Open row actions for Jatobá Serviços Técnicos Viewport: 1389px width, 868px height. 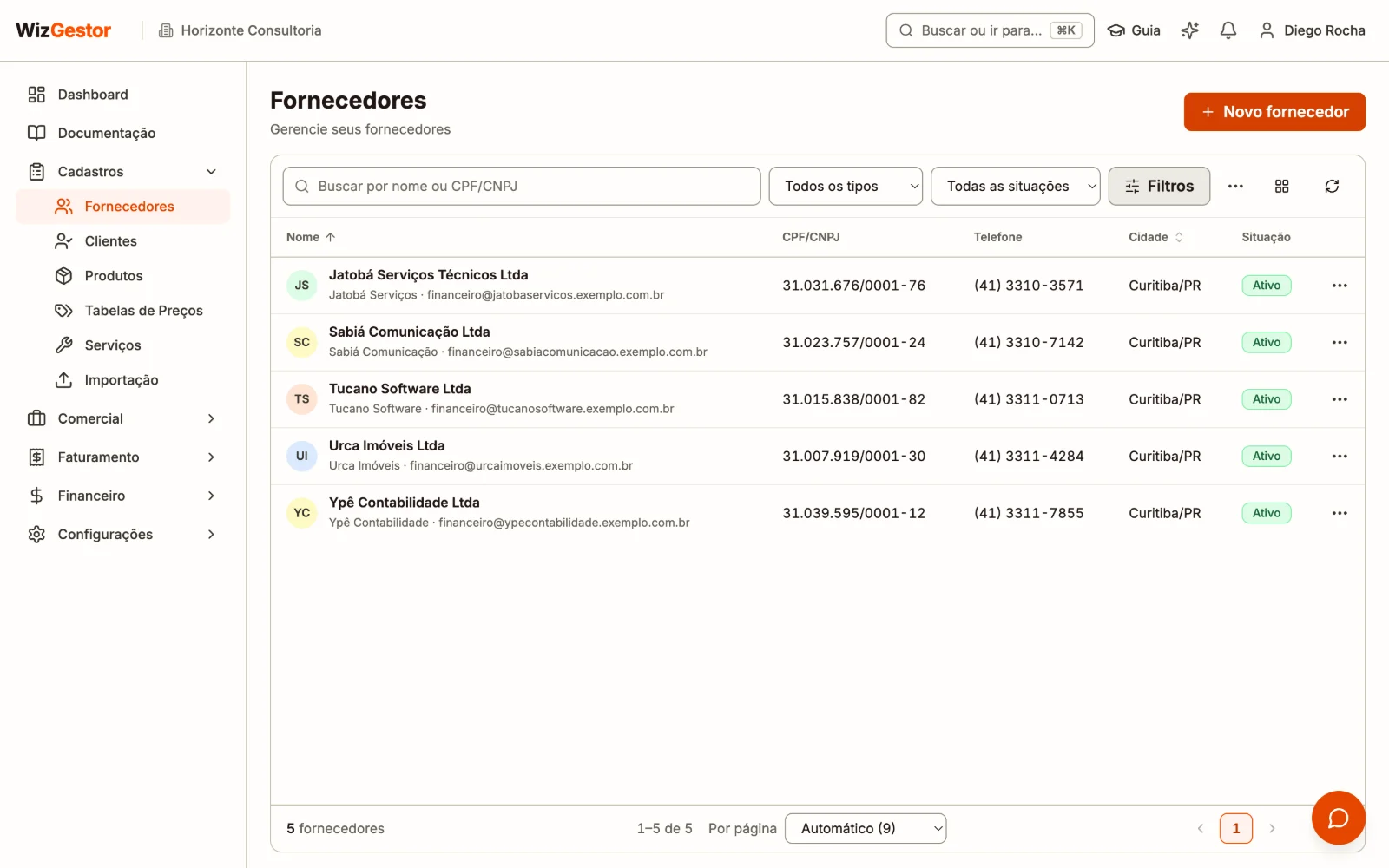coord(1340,286)
